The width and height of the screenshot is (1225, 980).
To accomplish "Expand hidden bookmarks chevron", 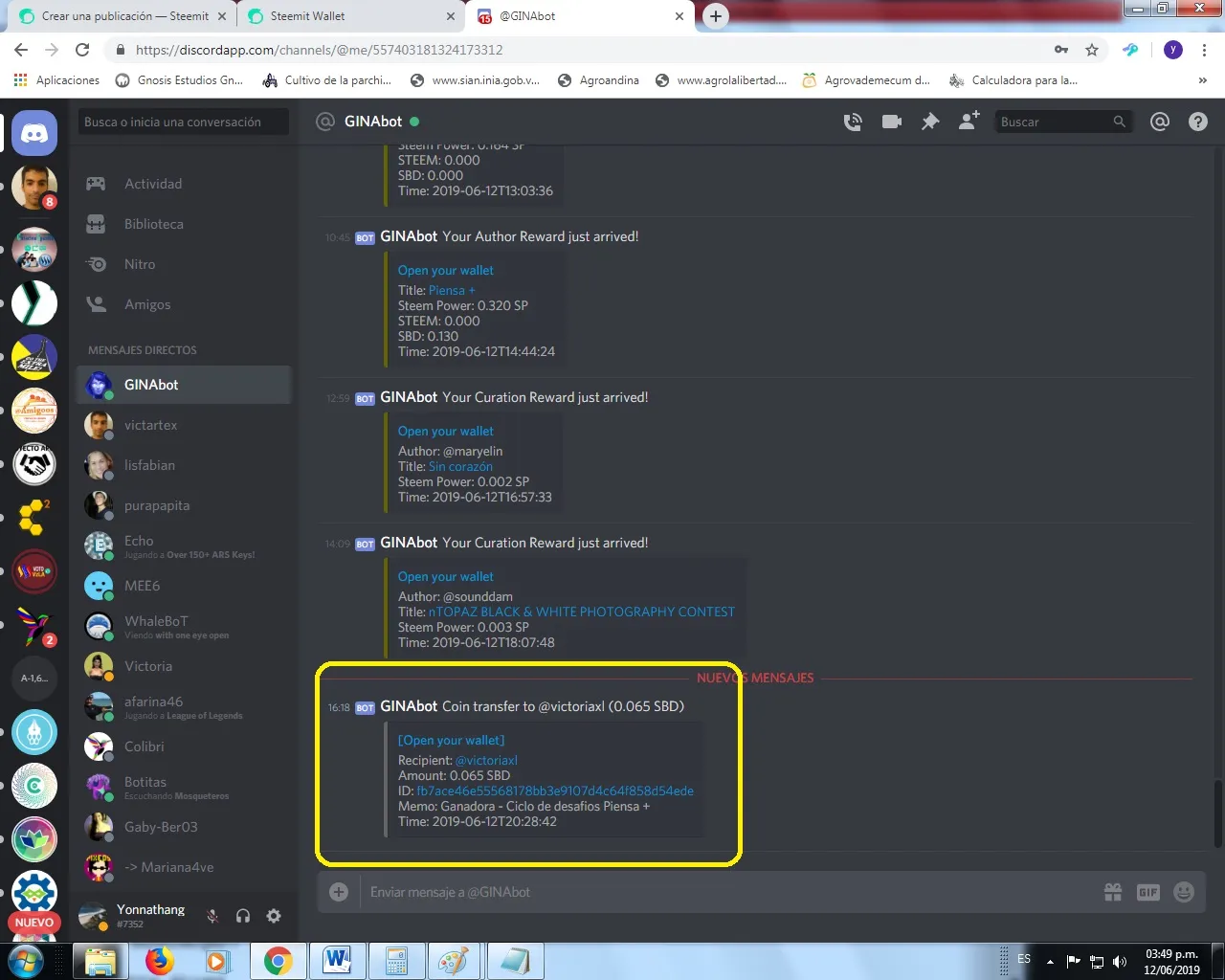I will (x=1202, y=80).
